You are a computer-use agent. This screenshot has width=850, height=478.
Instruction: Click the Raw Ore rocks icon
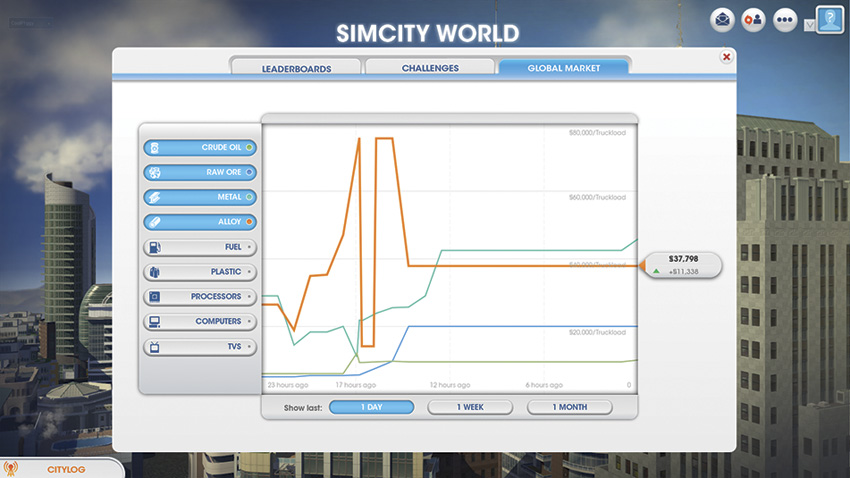click(154, 172)
